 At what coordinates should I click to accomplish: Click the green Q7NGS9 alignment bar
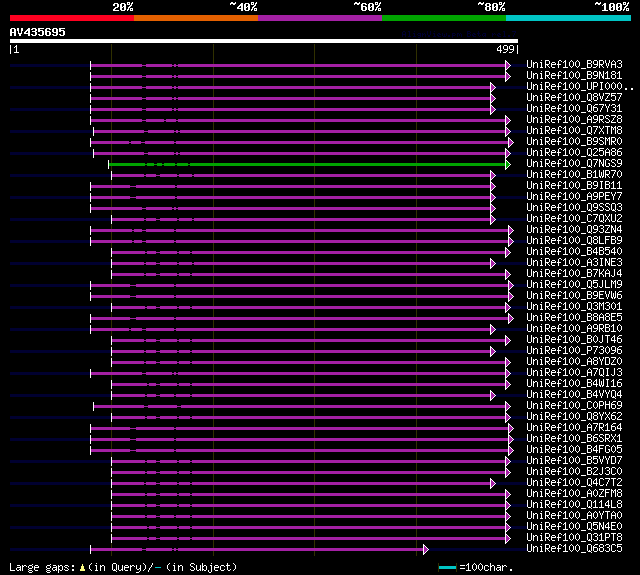point(308,164)
